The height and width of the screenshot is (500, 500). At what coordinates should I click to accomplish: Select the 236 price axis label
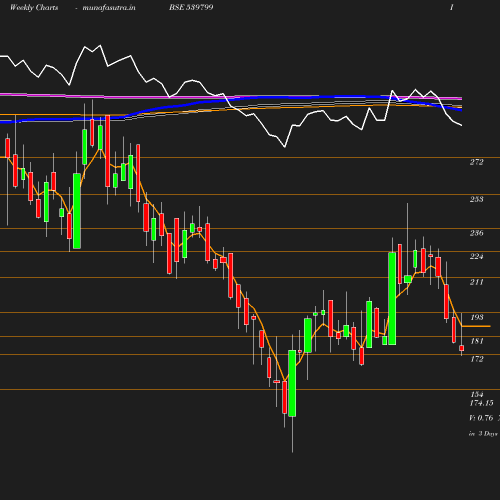coord(476,233)
